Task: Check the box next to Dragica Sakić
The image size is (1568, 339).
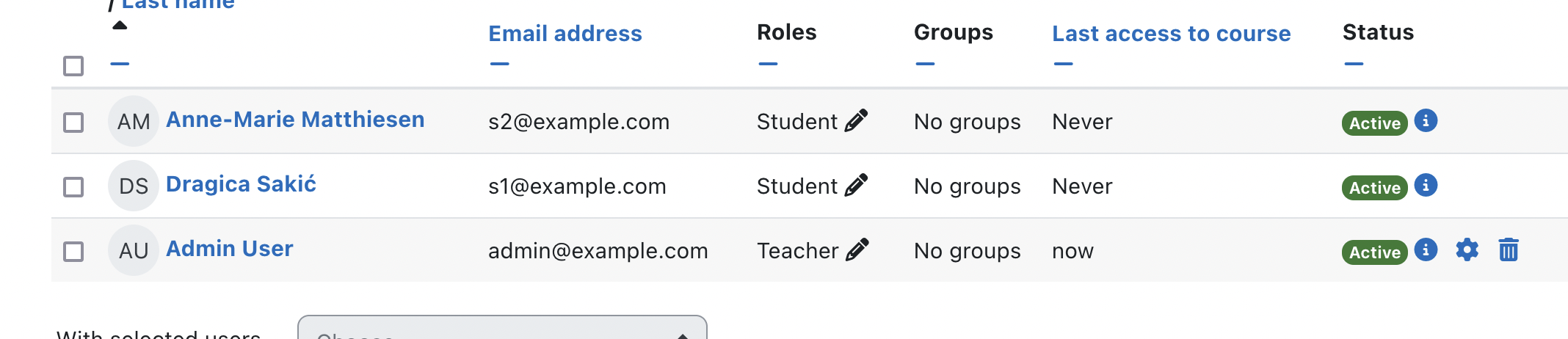Action: 73,186
